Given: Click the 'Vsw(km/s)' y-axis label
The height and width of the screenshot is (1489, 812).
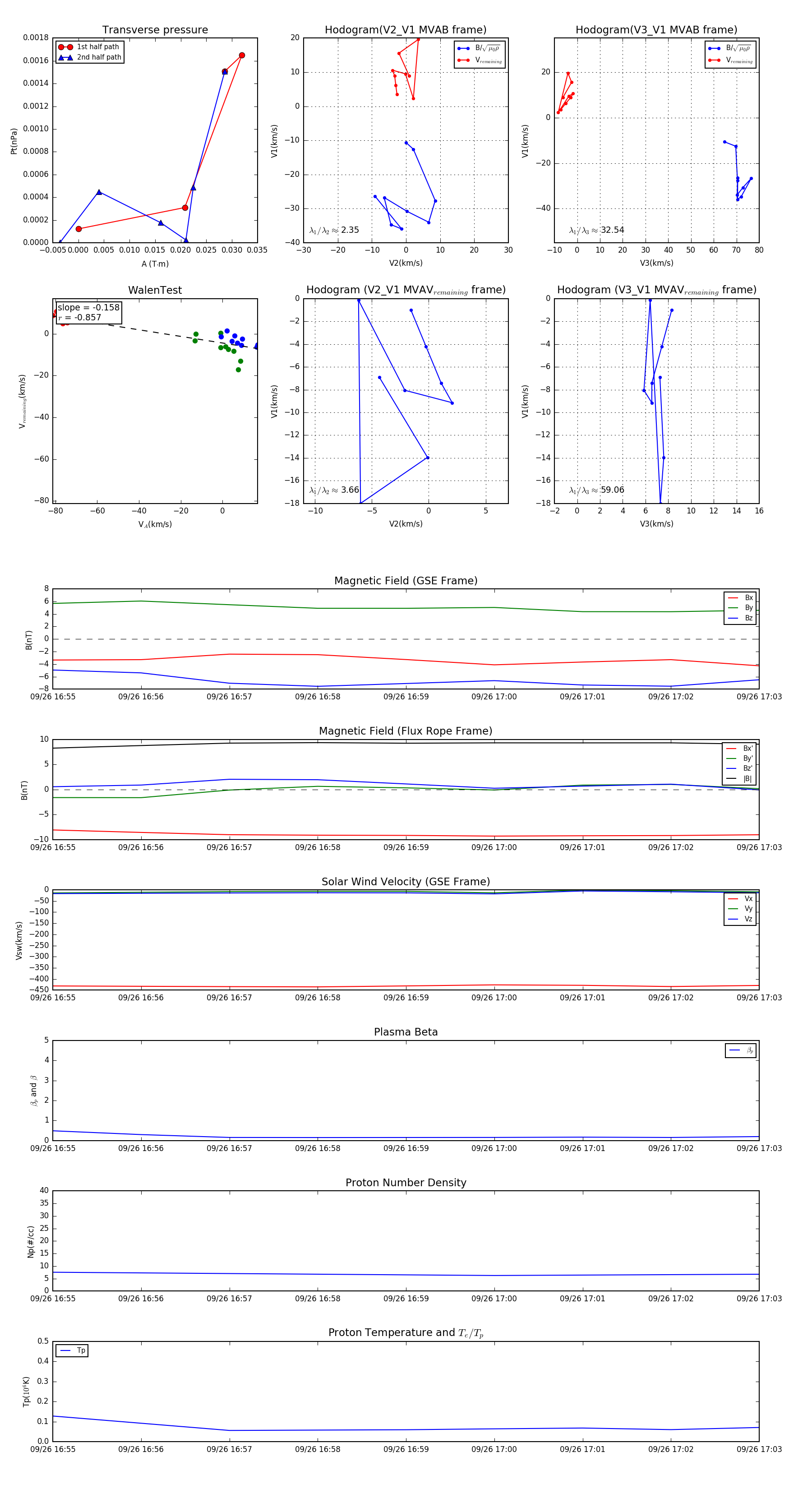Looking at the screenshot, I should coord(19,940).
